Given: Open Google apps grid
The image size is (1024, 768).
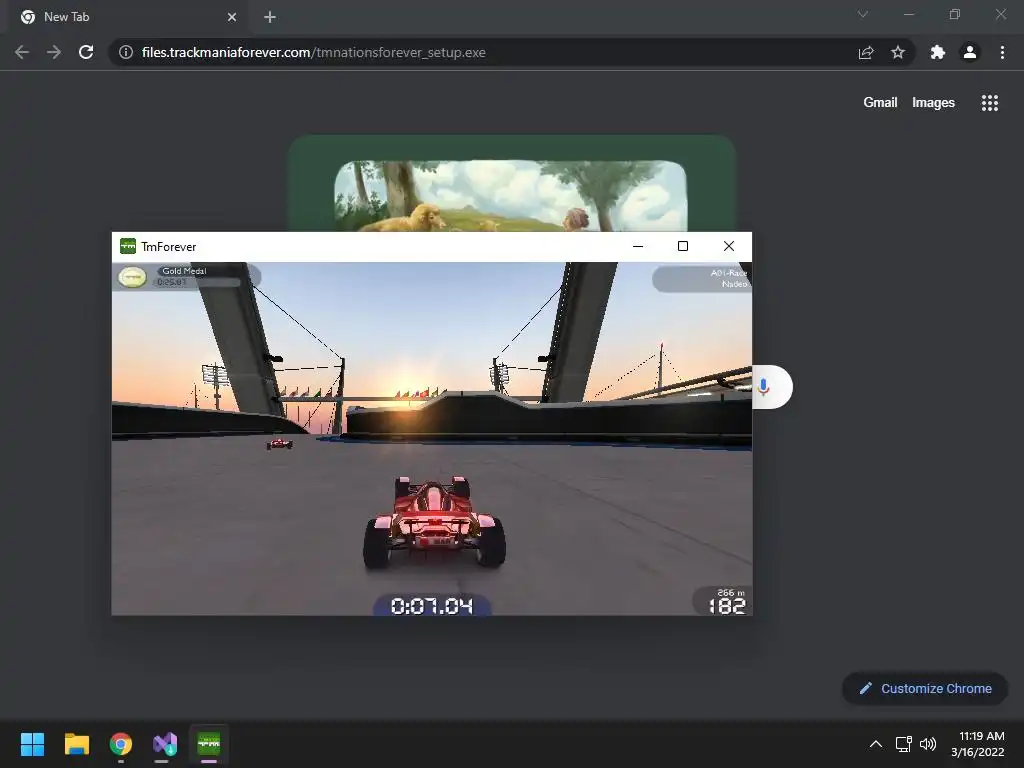Looking at the screenshot, I should pos(989,103).
